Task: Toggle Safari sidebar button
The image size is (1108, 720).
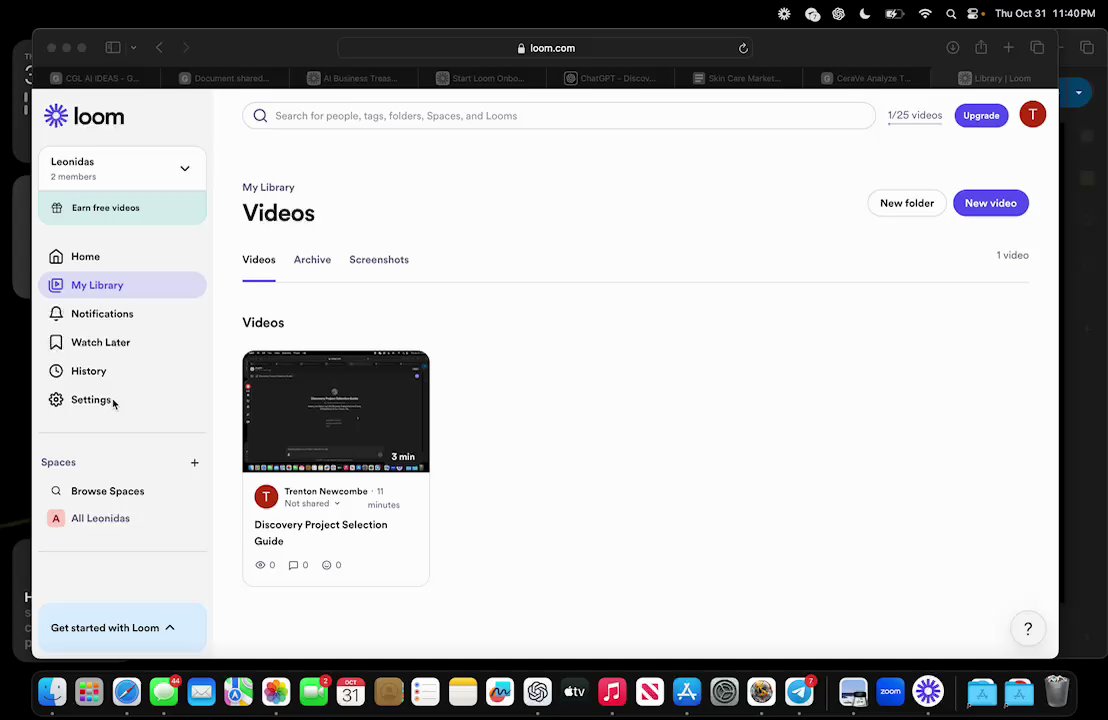Action: [113, 47]
